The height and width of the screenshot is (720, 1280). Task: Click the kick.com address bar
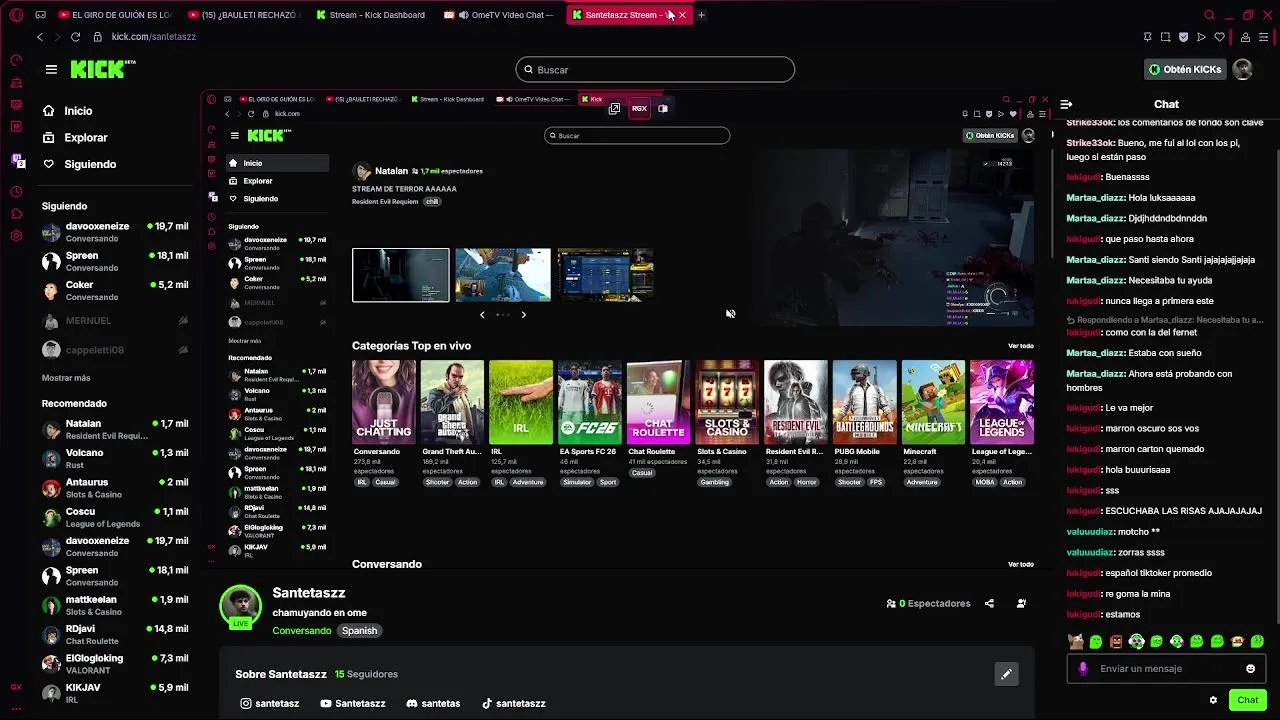pyautogui.click(x=153, y=37)
